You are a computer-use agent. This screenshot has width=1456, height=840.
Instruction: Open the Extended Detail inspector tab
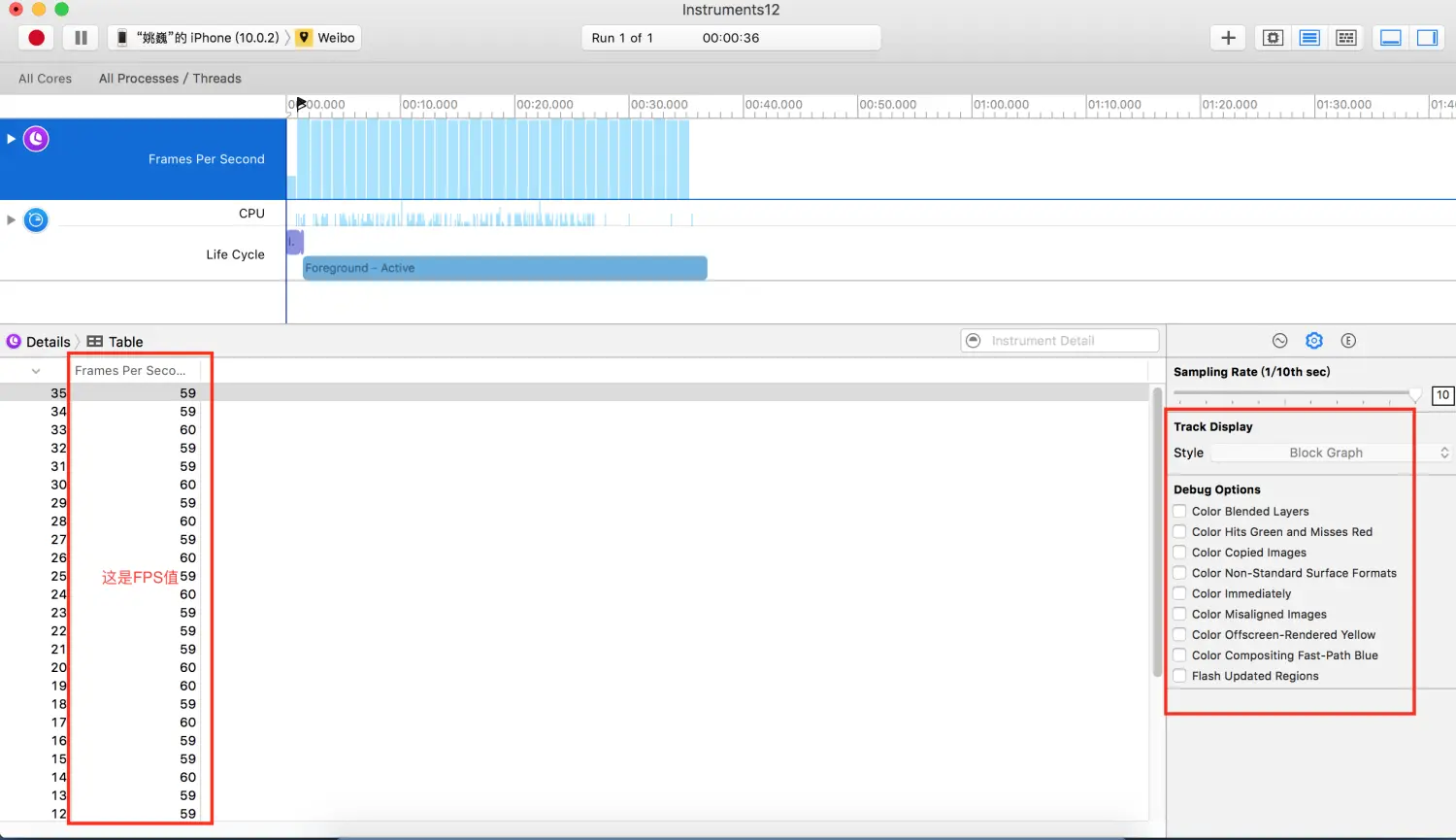[x=1348, y=341]
